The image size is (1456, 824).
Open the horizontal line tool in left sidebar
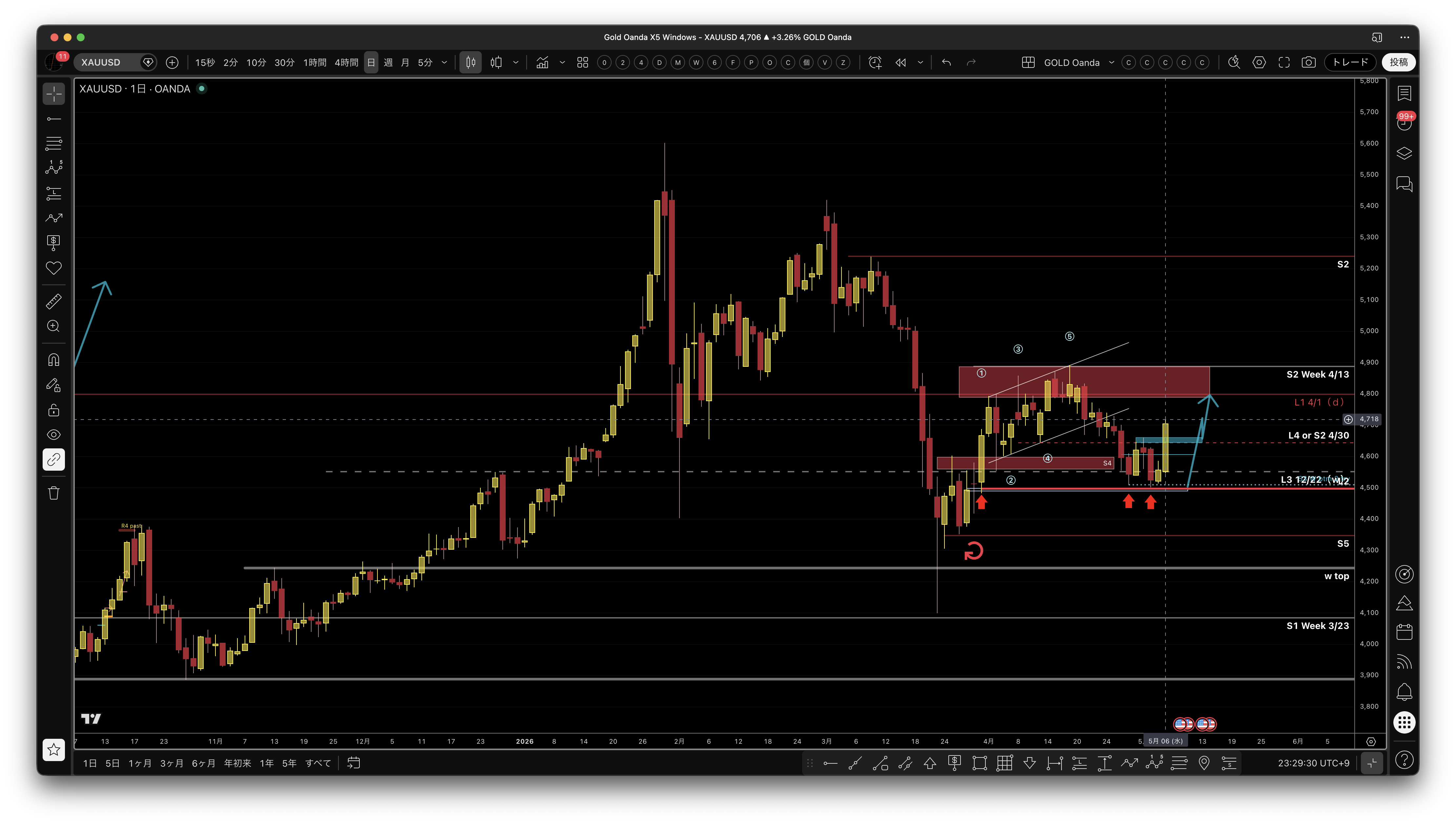tap(54, 119)
